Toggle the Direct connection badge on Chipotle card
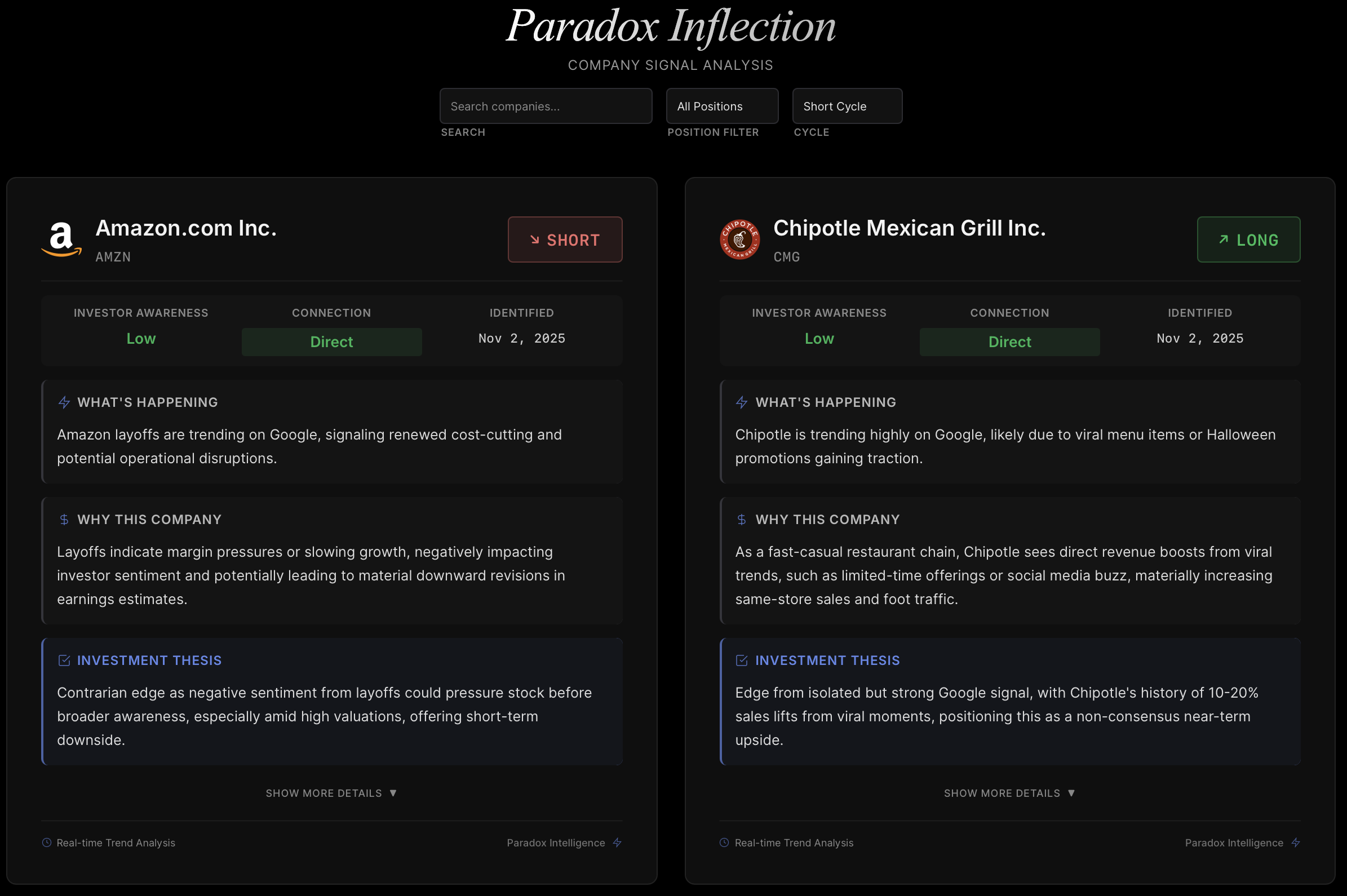 point(1009,341)
